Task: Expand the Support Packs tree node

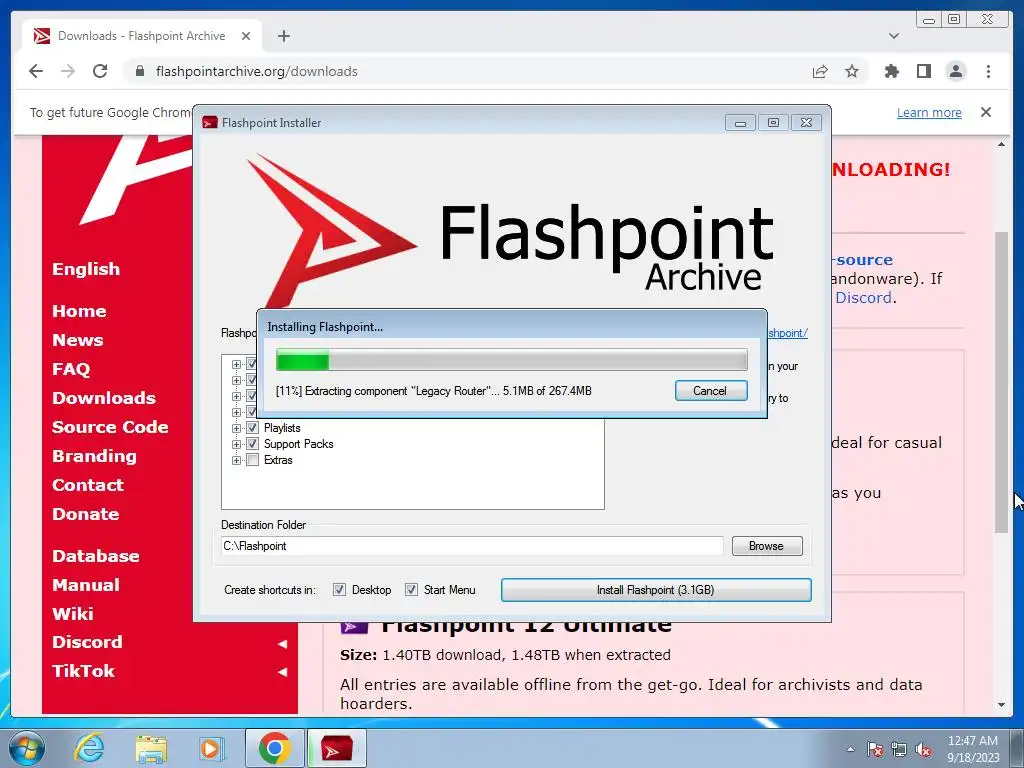Action: pos(236,444)
